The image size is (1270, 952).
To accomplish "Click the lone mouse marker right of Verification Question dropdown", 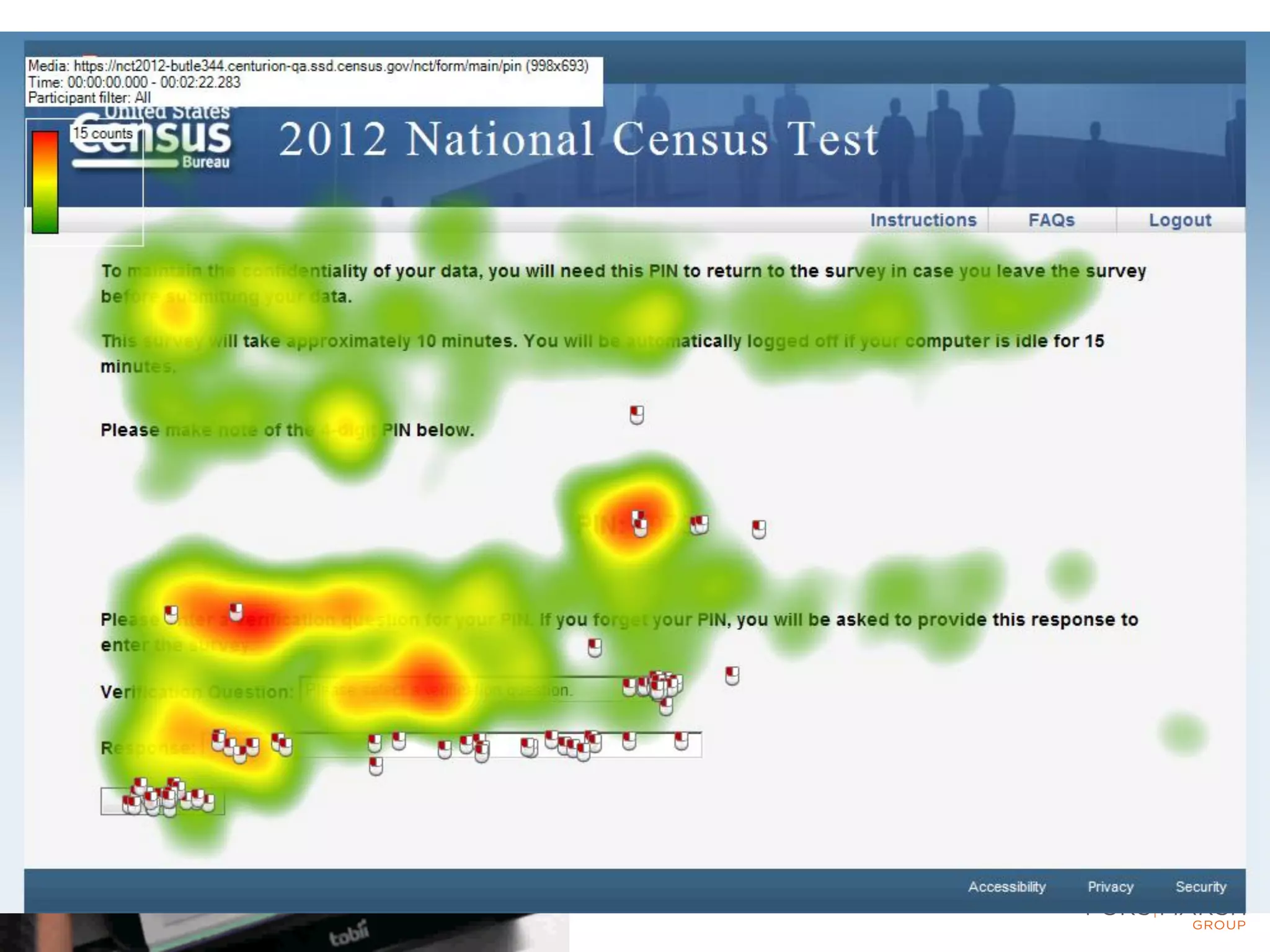I will pos(732,676).
